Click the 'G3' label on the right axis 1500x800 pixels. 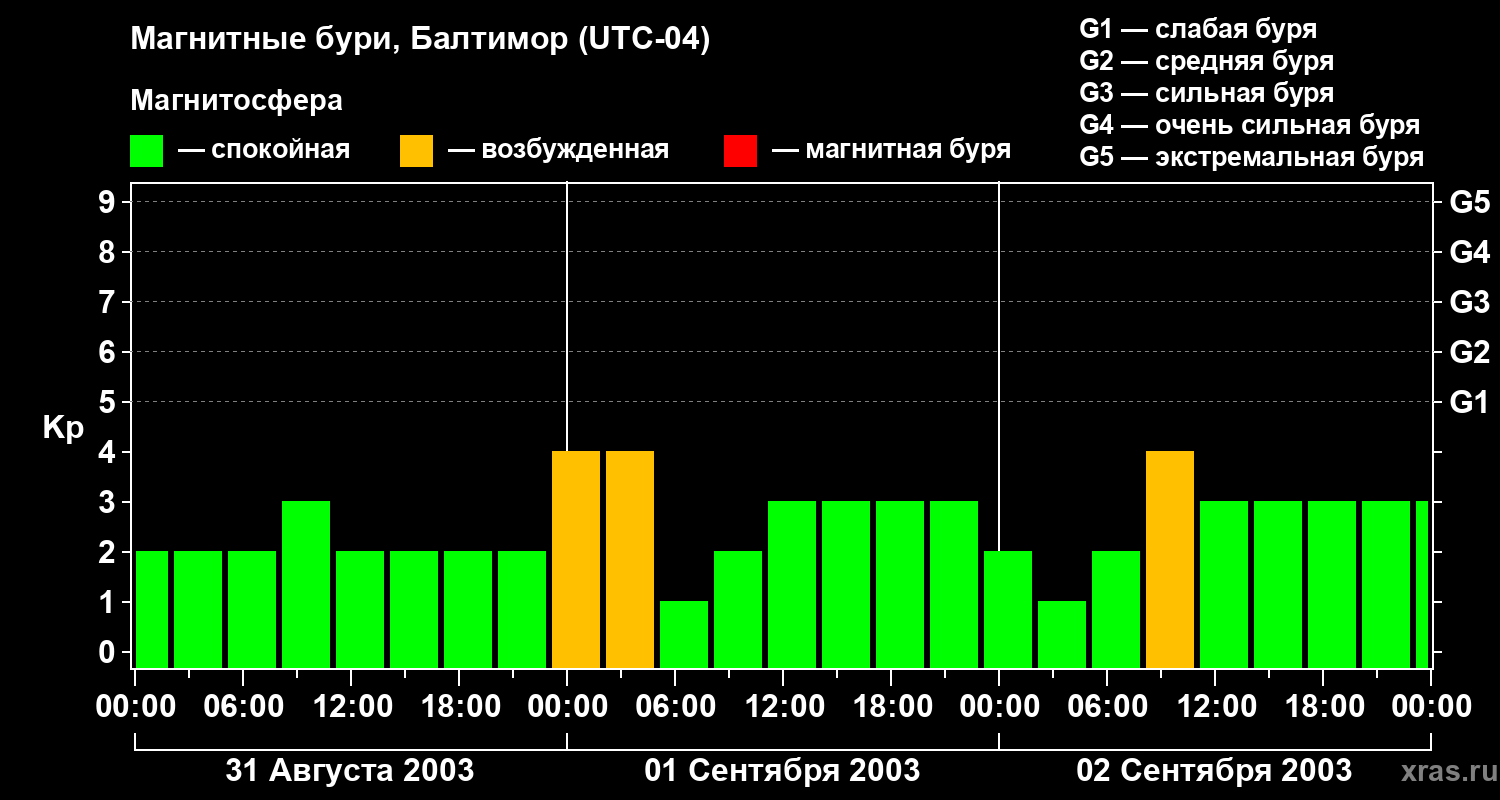coord(1469,302)
